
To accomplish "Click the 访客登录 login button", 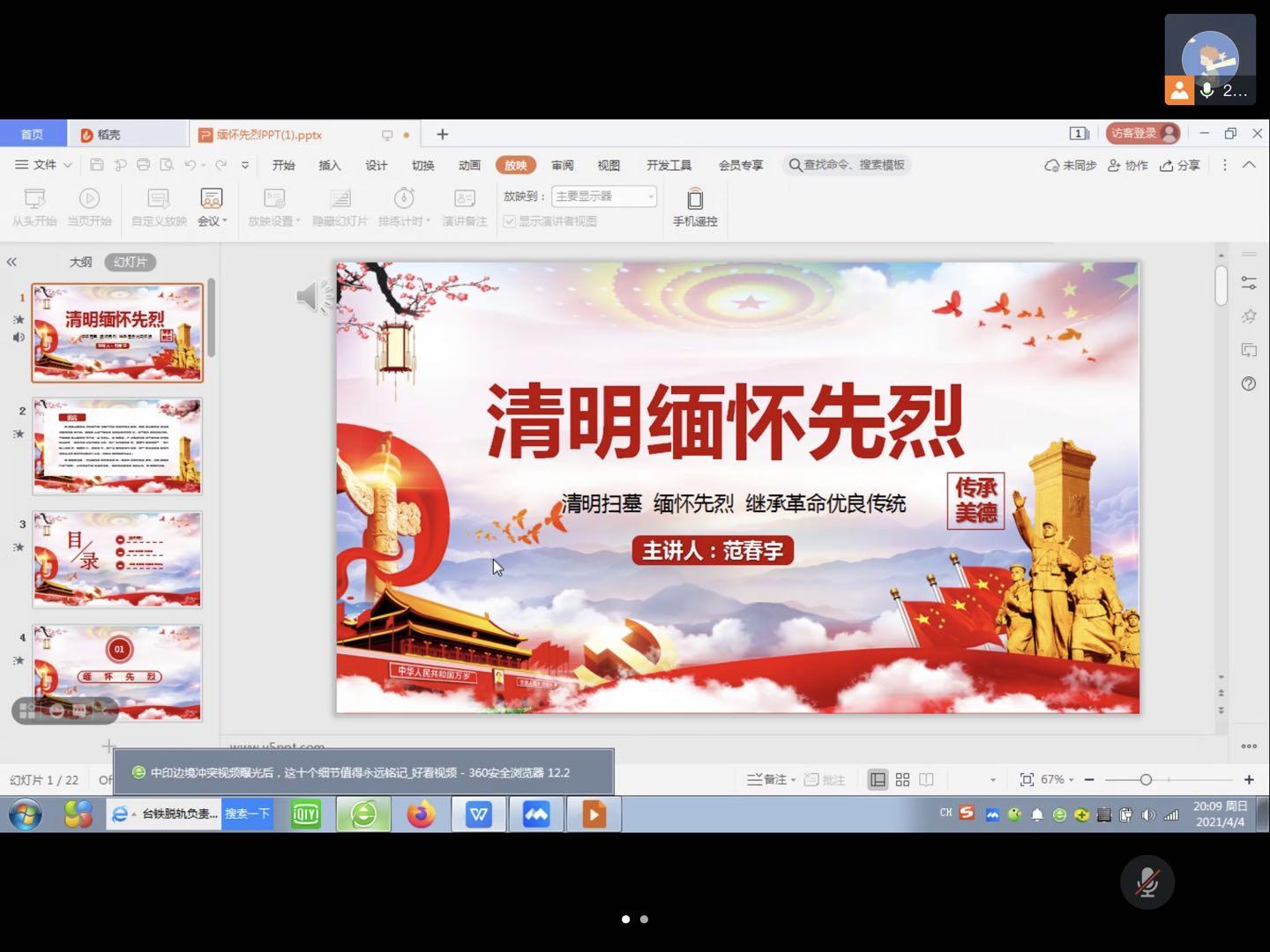I will coord(1143,133).
